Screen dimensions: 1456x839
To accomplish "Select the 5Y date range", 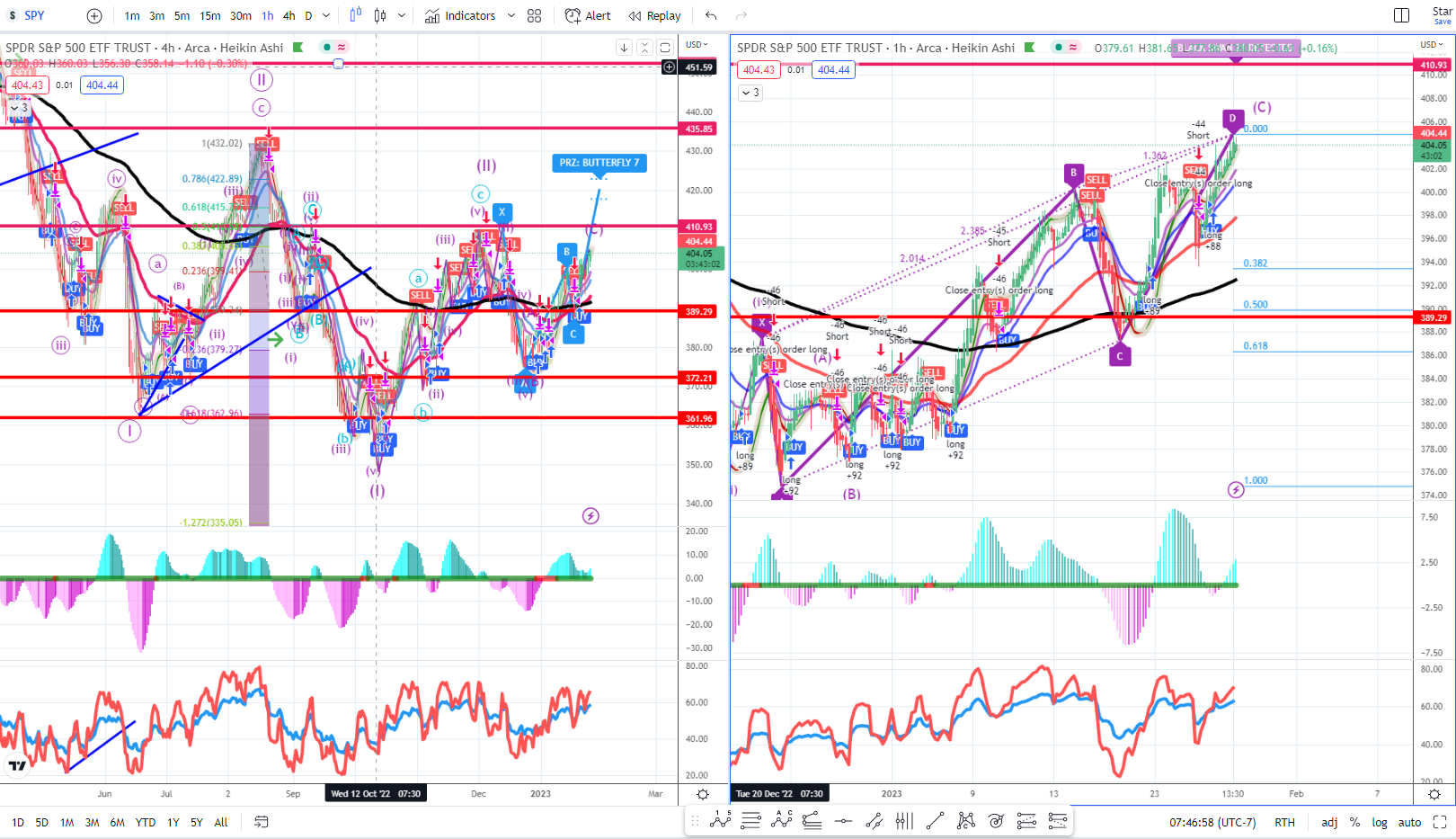I will [197, 822].
